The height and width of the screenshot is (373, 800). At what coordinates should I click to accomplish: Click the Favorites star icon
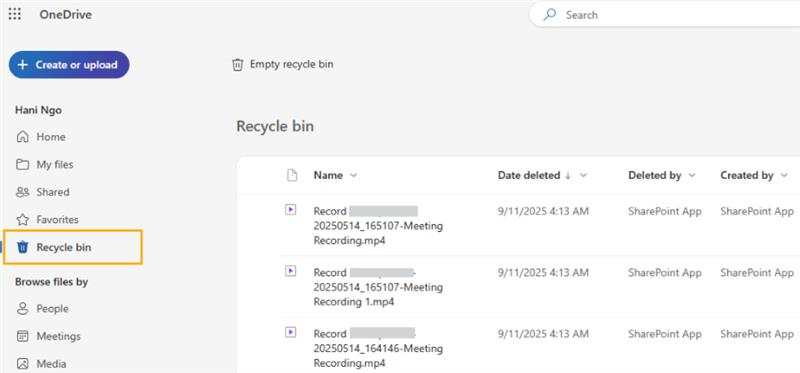[x=22, y=219]
